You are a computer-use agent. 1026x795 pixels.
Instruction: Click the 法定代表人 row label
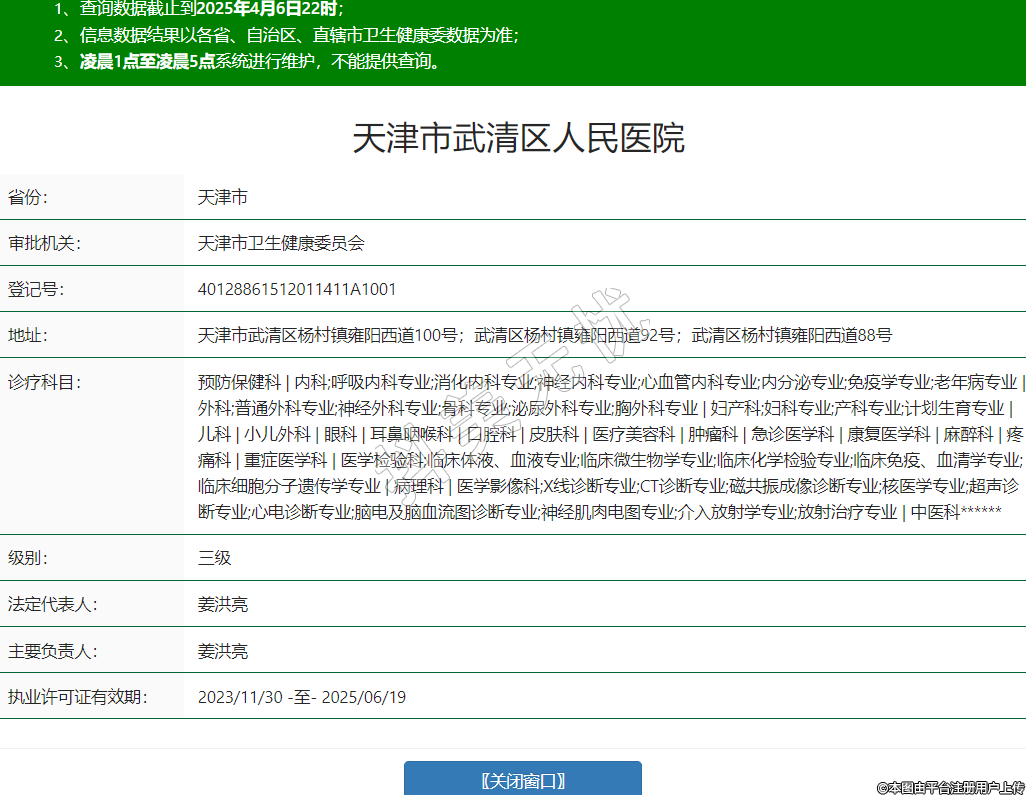pos(52,605)
